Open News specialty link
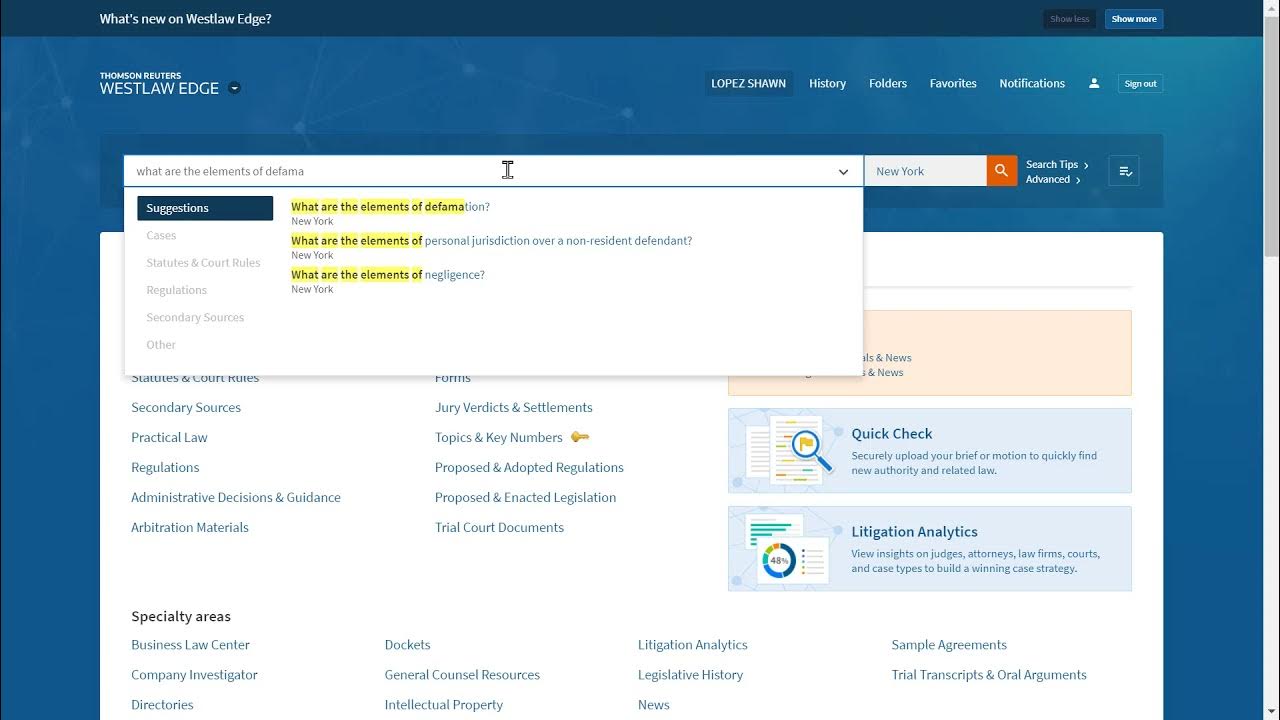The height and width of the screenshot is (720, 1280). [x=654, y=705]
